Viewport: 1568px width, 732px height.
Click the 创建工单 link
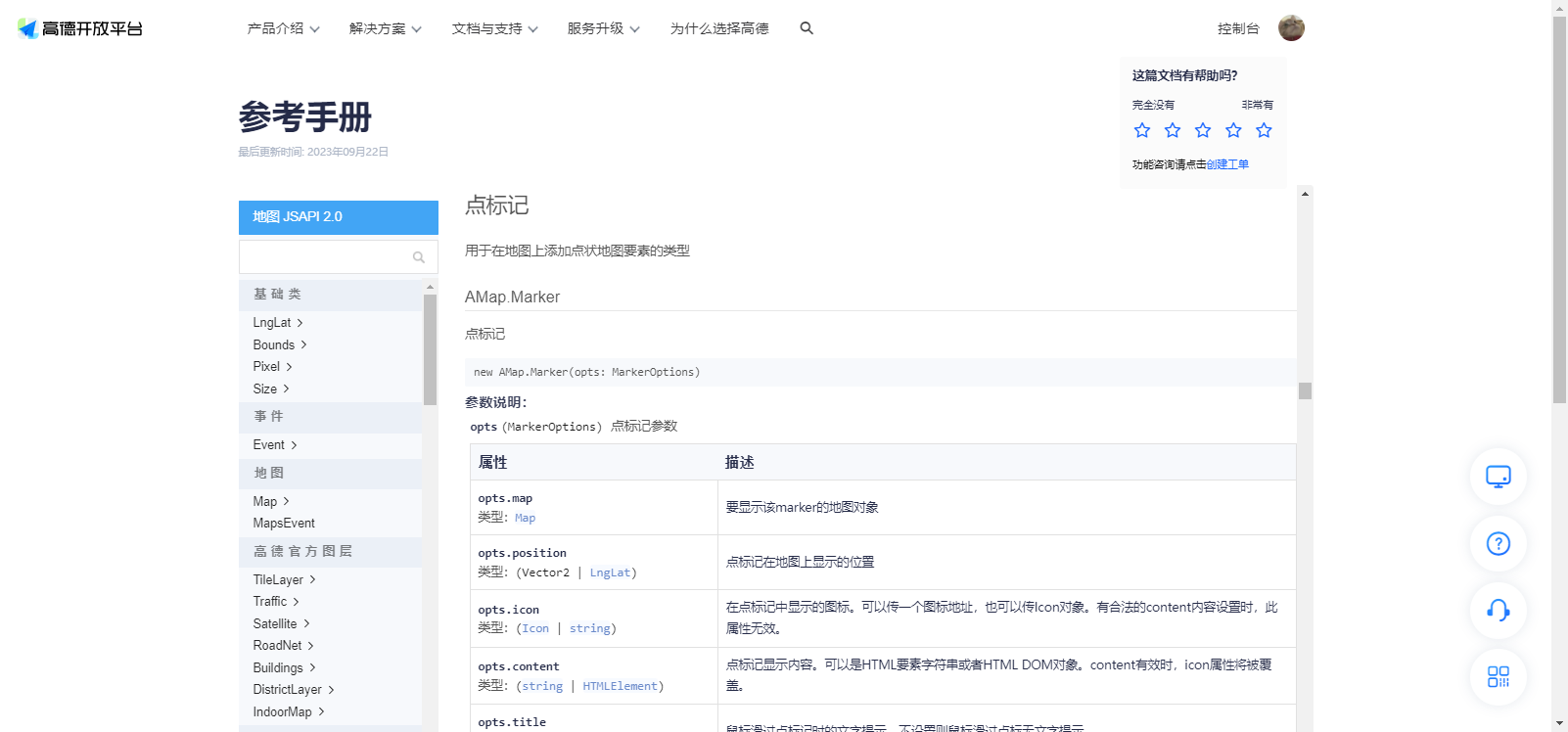pos(1227,164)
